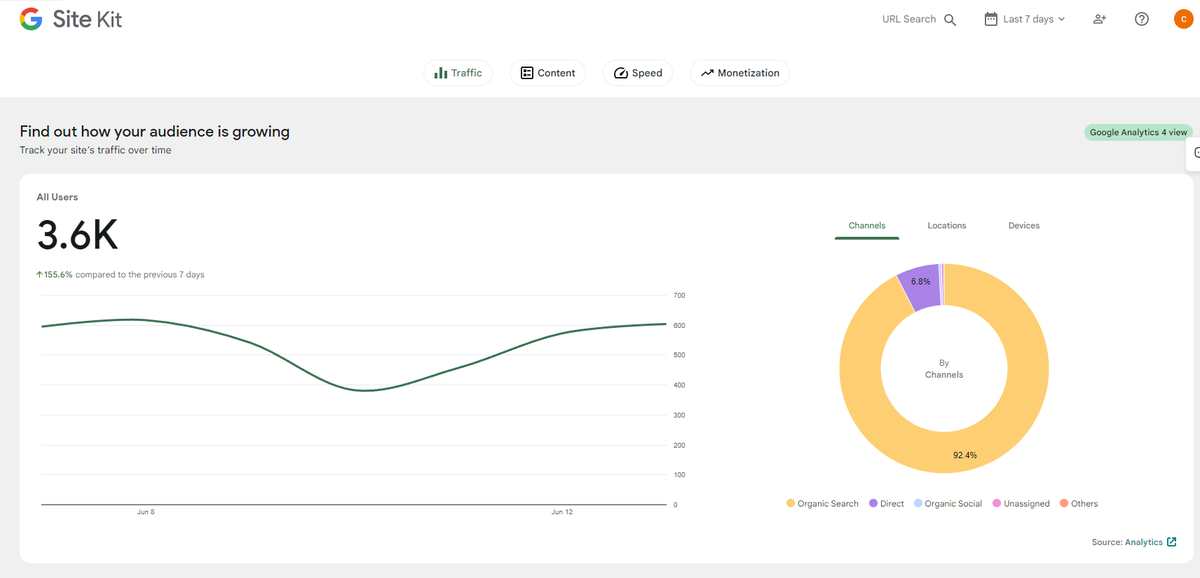Click the calendar icon beside Last 7 days

991,19
